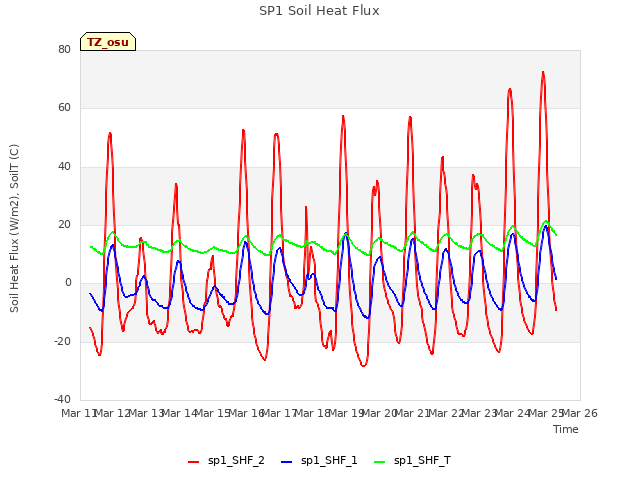Click the 0 y-axis tick label
The height and width of the screenshot is (480, 640).
[x=68, y=282]
